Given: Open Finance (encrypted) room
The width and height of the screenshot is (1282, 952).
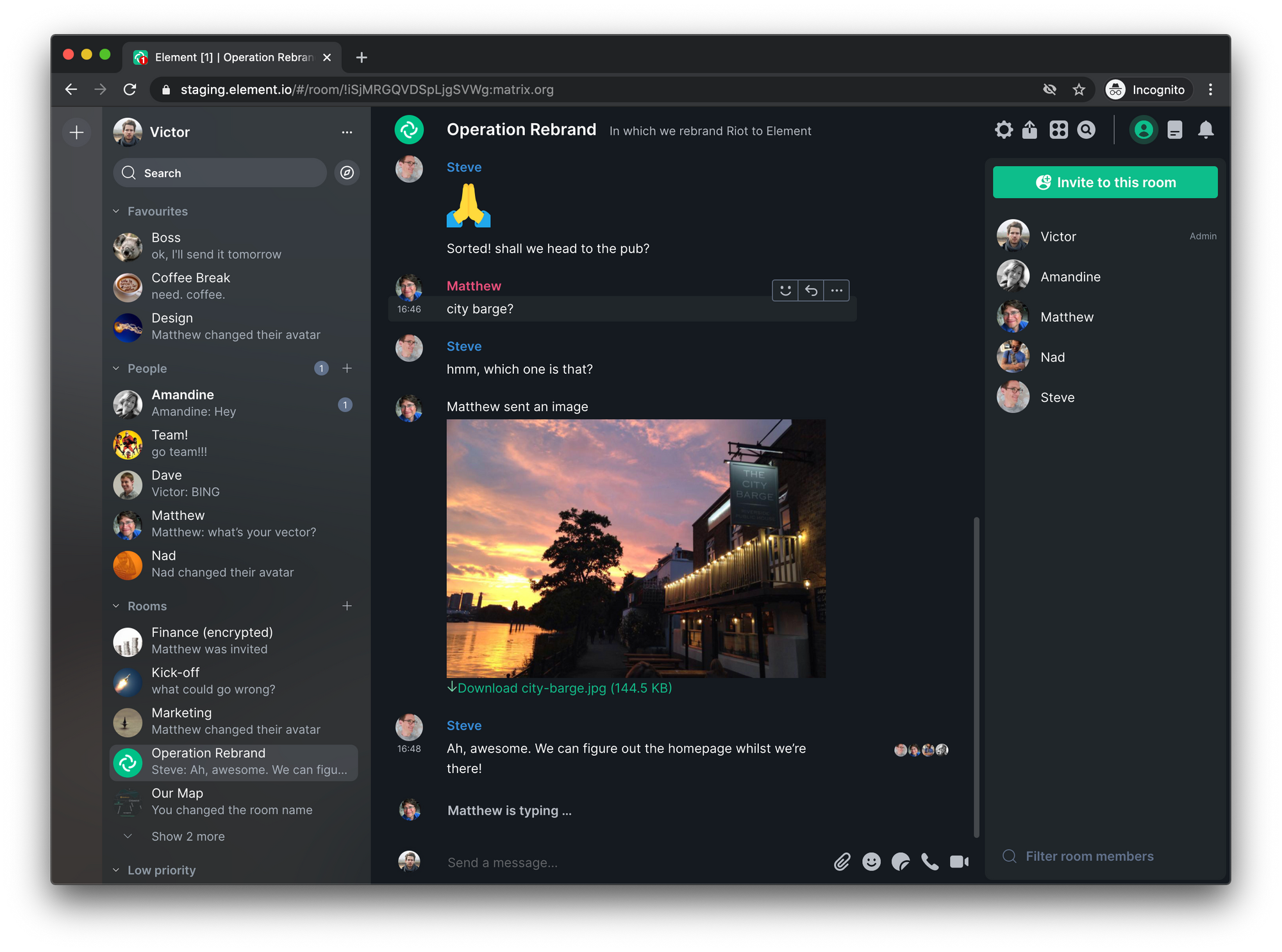Looking at the screenshot, I should pyautogui.click(x=214, y=639).
